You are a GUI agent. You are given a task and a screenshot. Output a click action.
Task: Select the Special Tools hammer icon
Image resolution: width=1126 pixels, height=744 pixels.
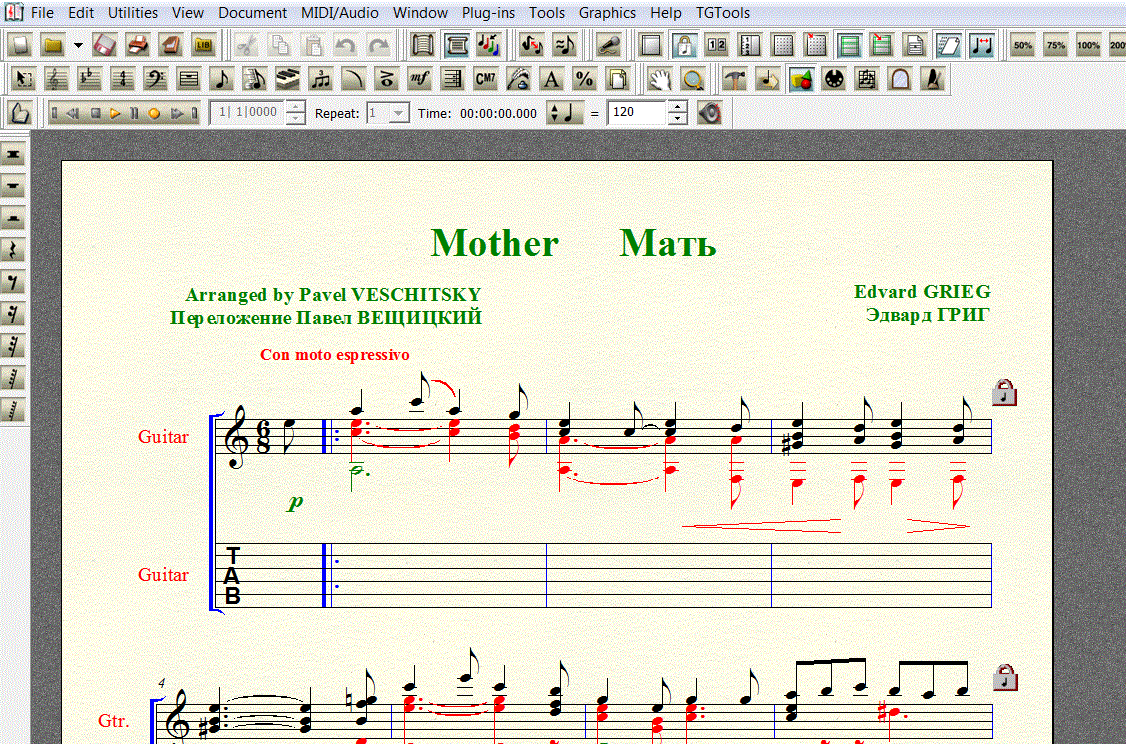pyautogui.click(x=735, y=78)
